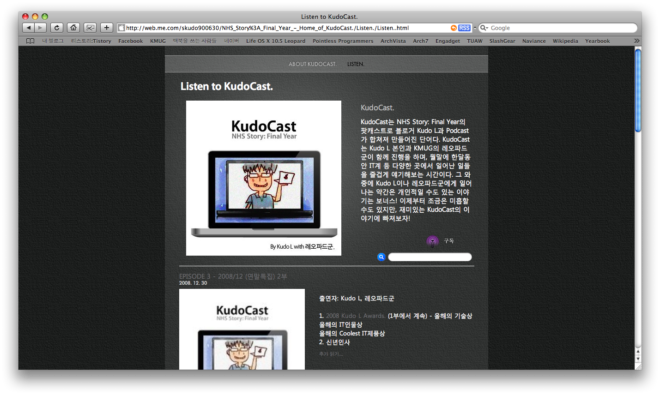Click the Safari back arrow button
The height and width of the screenshot is (395, 660).
[x=29, y=28]
